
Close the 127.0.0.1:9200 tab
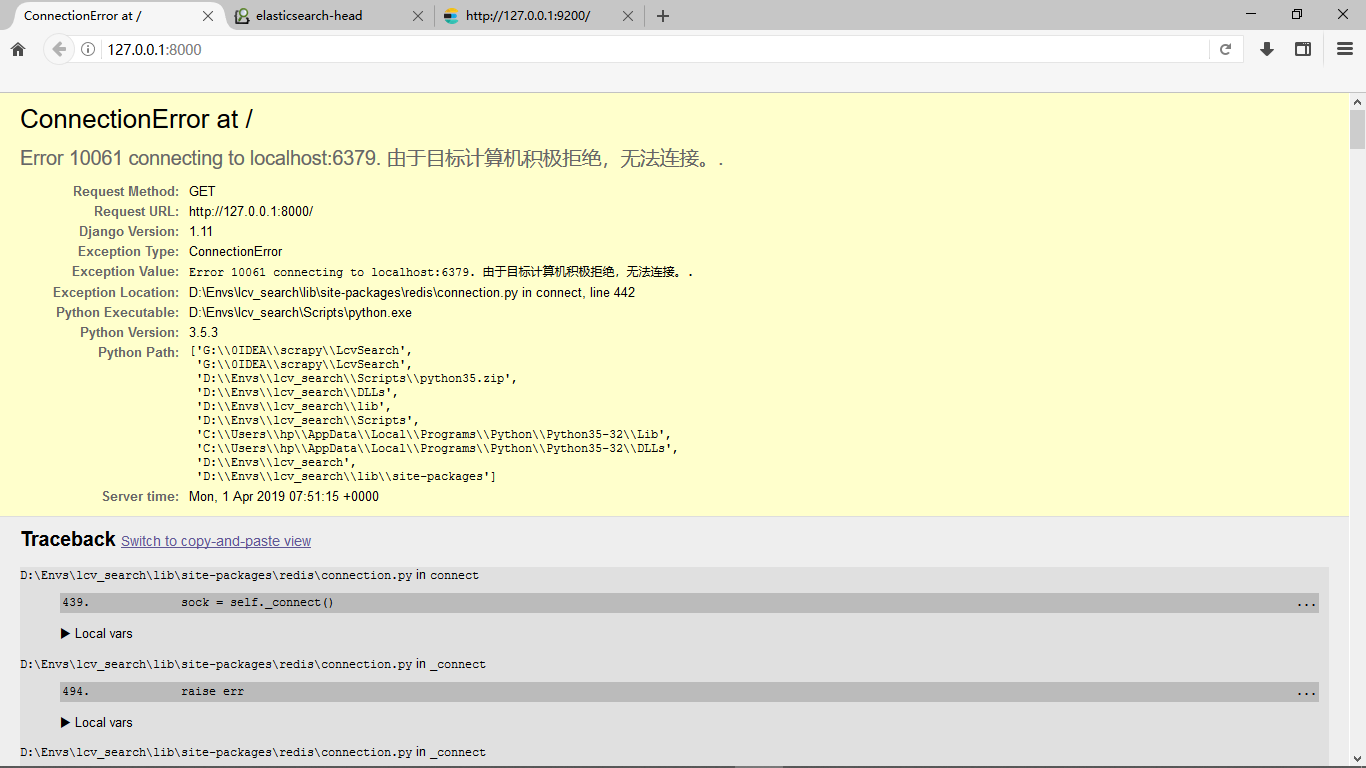[x=628, y=16]
